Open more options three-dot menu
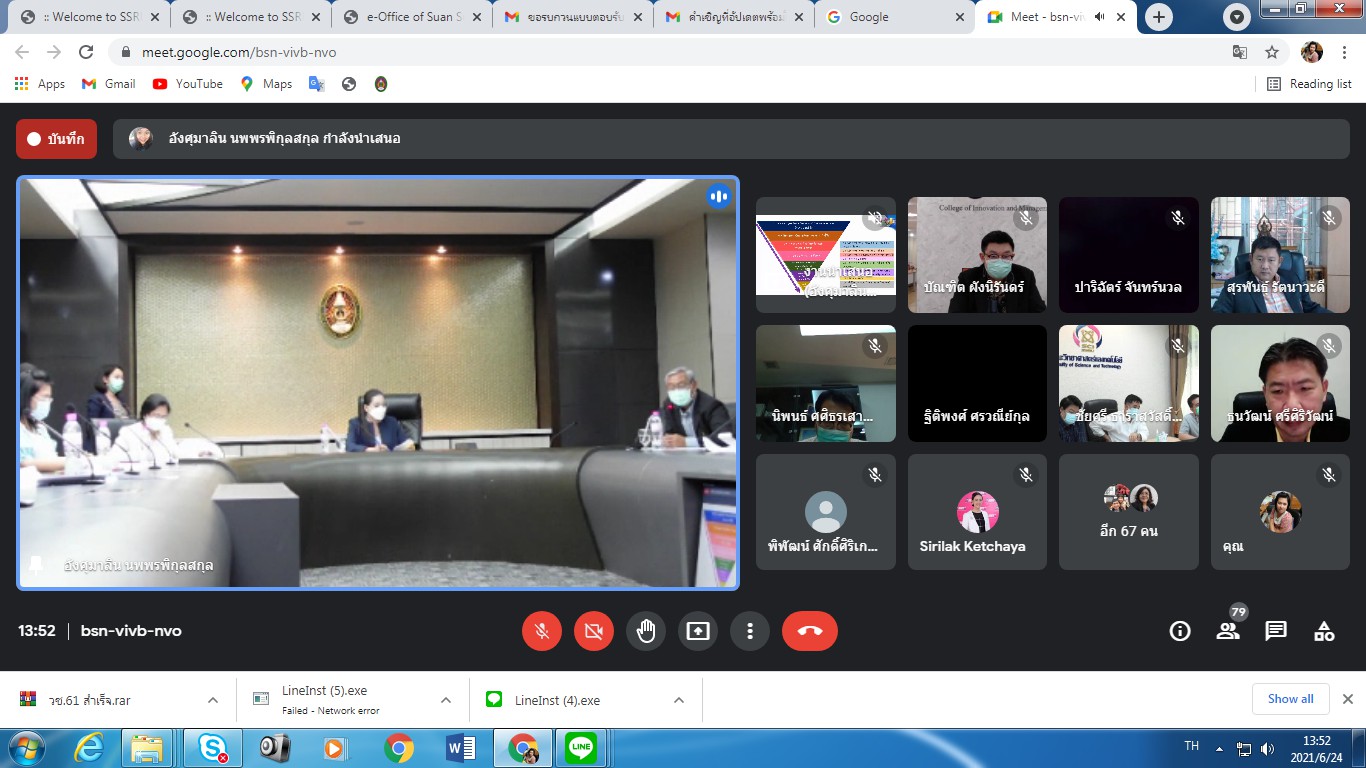Viewport: 1366px width, 768px height. click(750, 631)
